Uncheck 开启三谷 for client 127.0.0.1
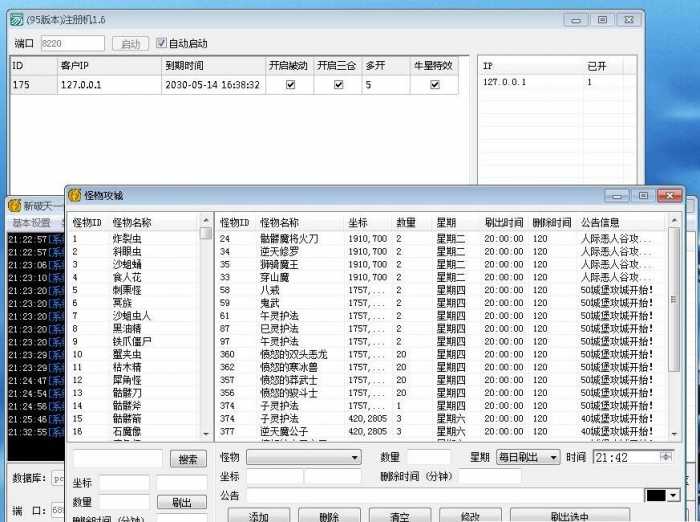 coord(338,85)
